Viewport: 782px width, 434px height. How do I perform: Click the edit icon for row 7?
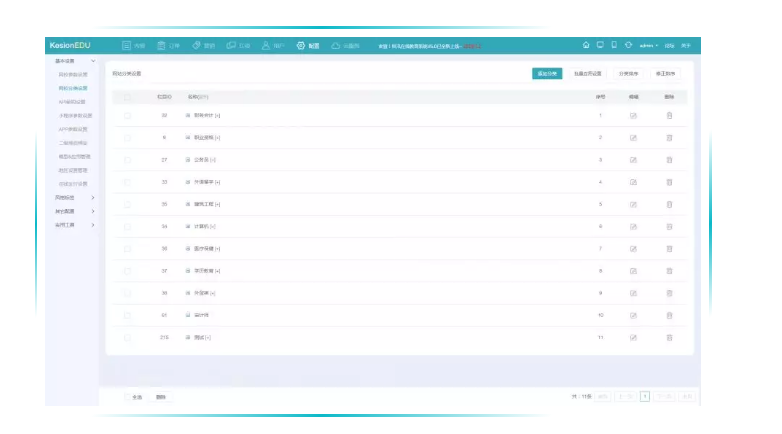coord(633,248)
